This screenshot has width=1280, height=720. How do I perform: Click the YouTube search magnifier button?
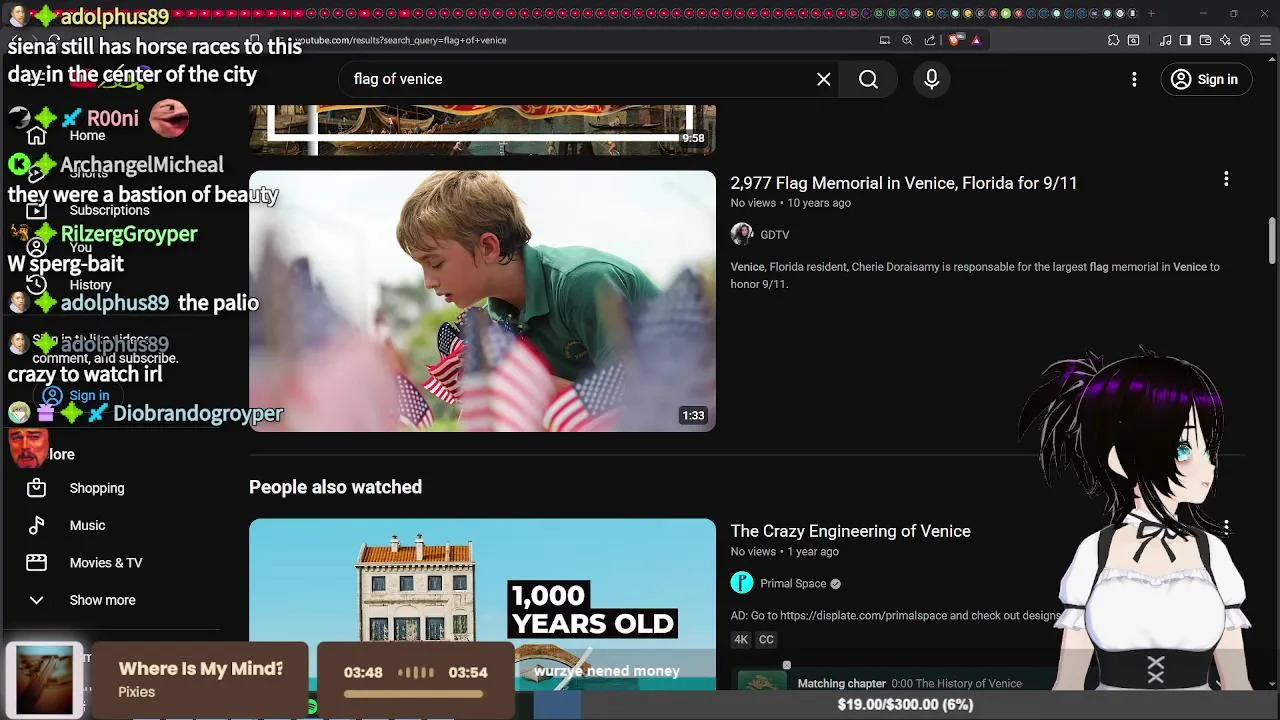coord(868,79)
